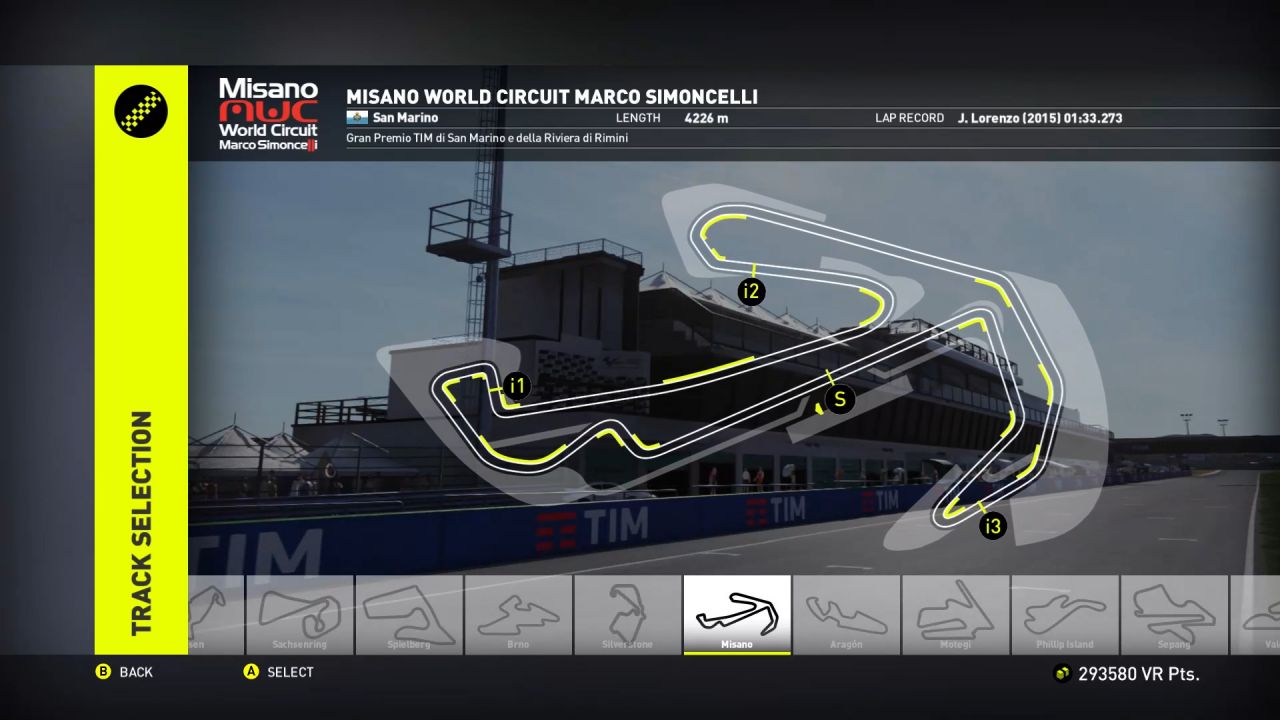Click the San Marino flag icon

pos(356,118)
